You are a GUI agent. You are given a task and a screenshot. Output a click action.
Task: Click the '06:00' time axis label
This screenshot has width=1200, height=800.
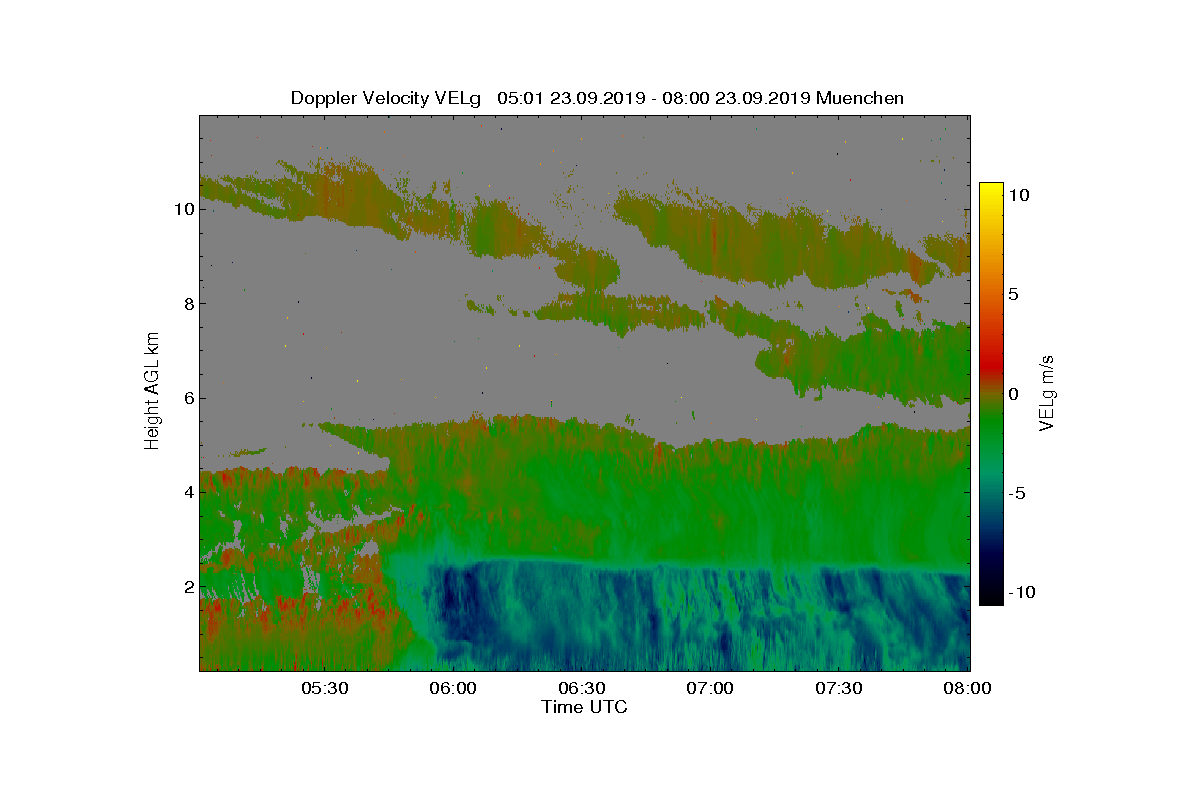pos(453,689)
